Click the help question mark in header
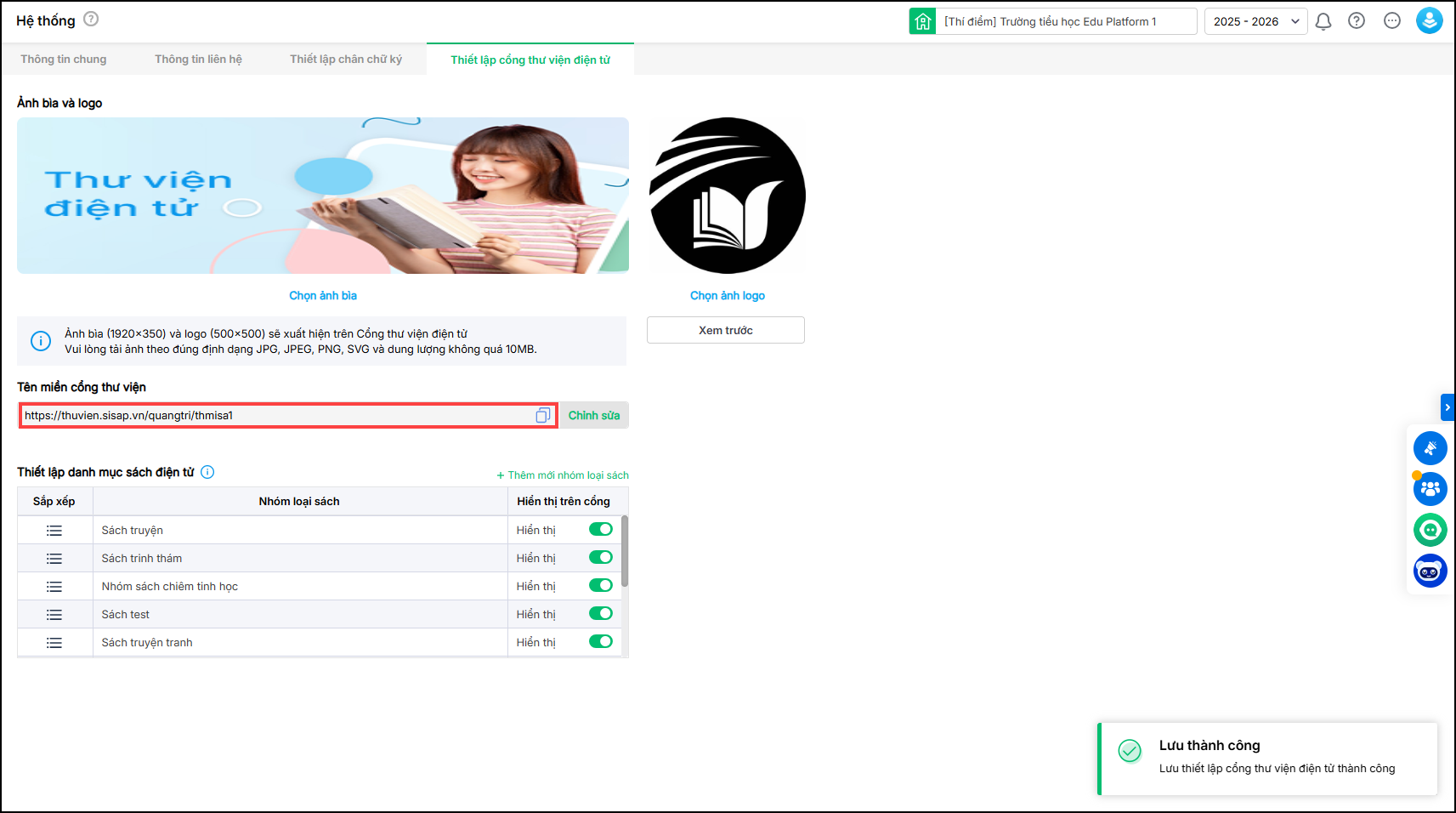 (x=1357, y=21)
